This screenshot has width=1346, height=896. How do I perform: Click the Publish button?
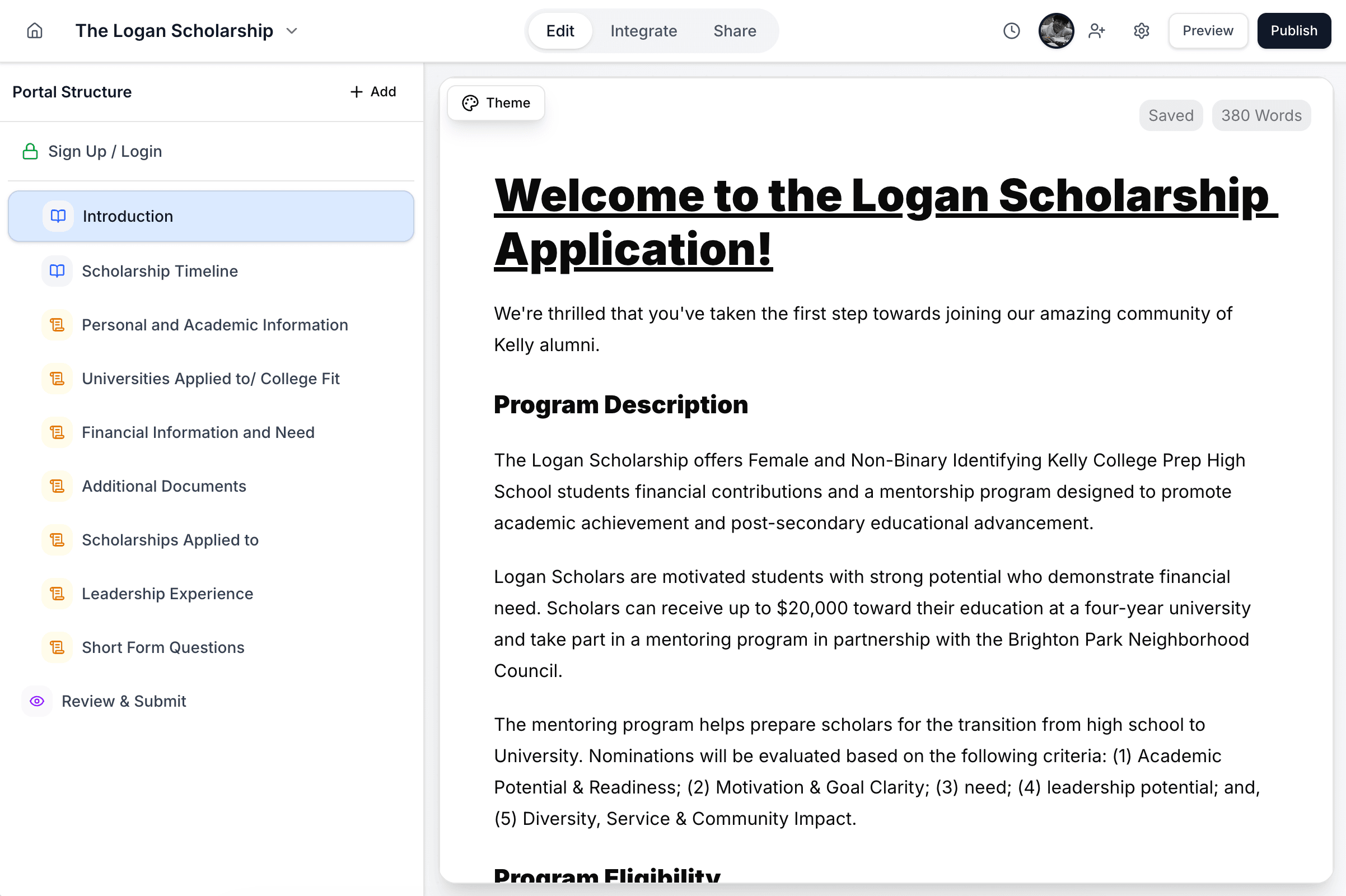click(1293, 31)
